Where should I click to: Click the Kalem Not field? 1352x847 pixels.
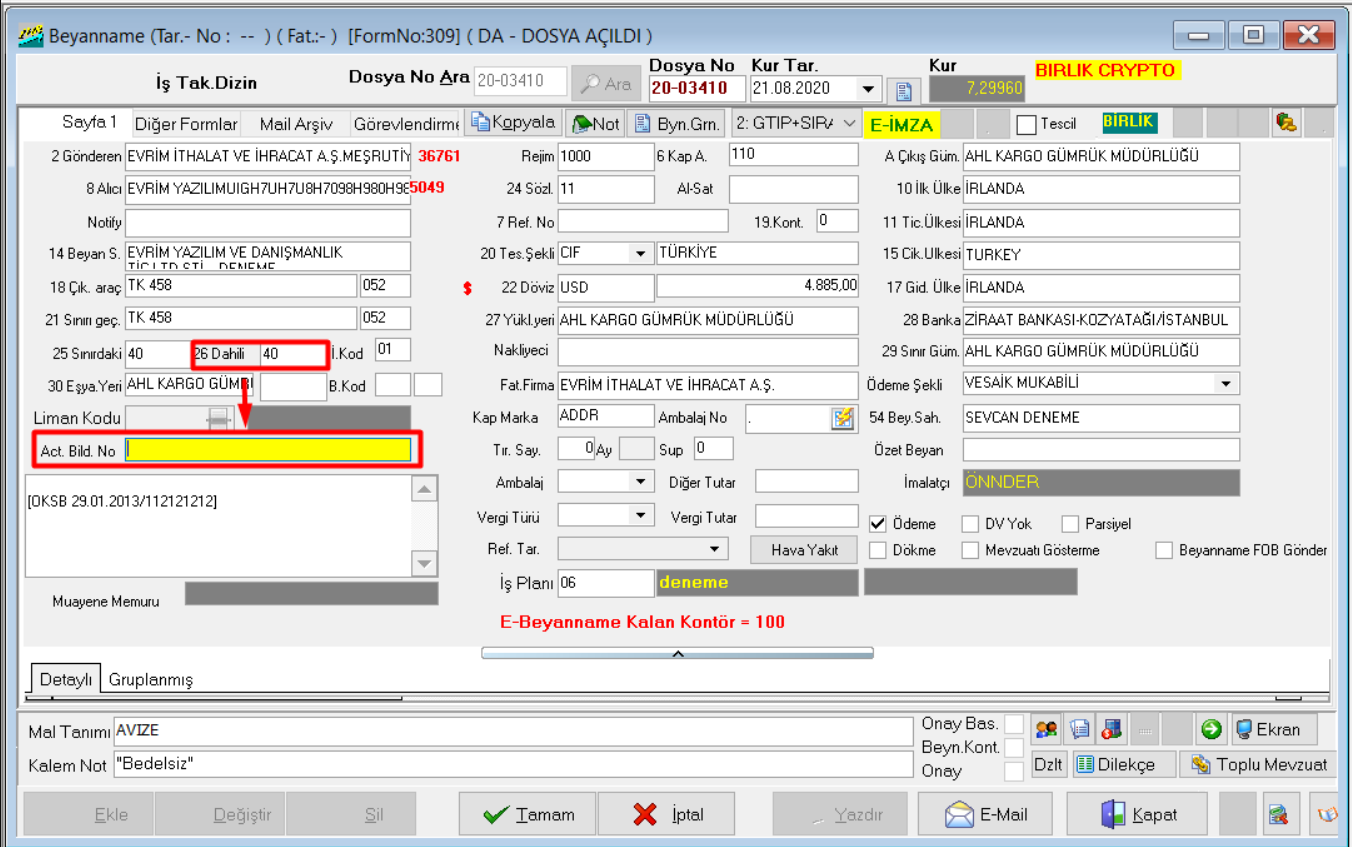[513, 765]
